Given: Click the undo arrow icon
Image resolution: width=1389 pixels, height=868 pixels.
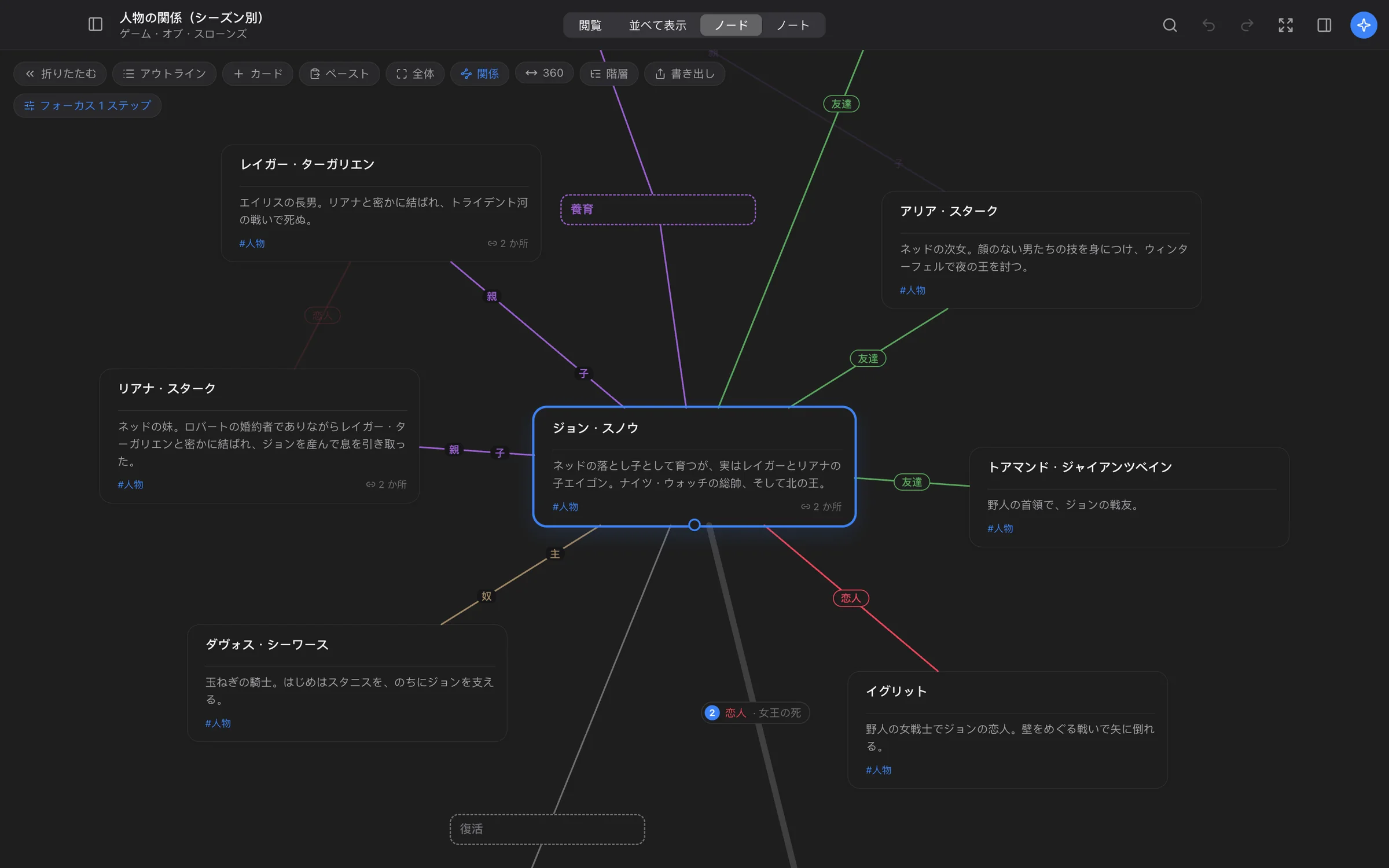Looking at the screenshot, I should tap(1208, 25).
